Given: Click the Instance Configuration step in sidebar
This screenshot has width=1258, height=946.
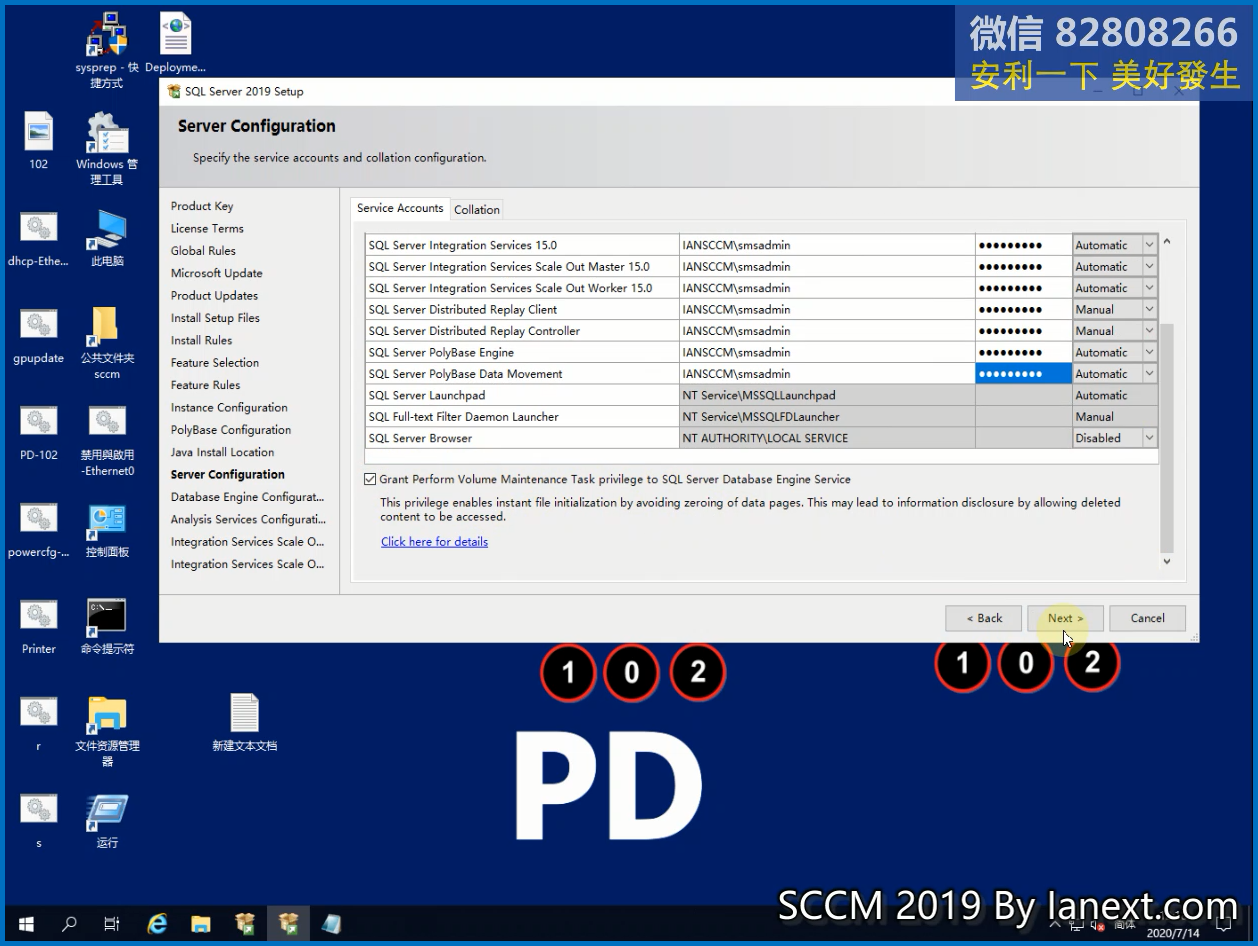Looking at the screenshot, I should click(229, 408).
